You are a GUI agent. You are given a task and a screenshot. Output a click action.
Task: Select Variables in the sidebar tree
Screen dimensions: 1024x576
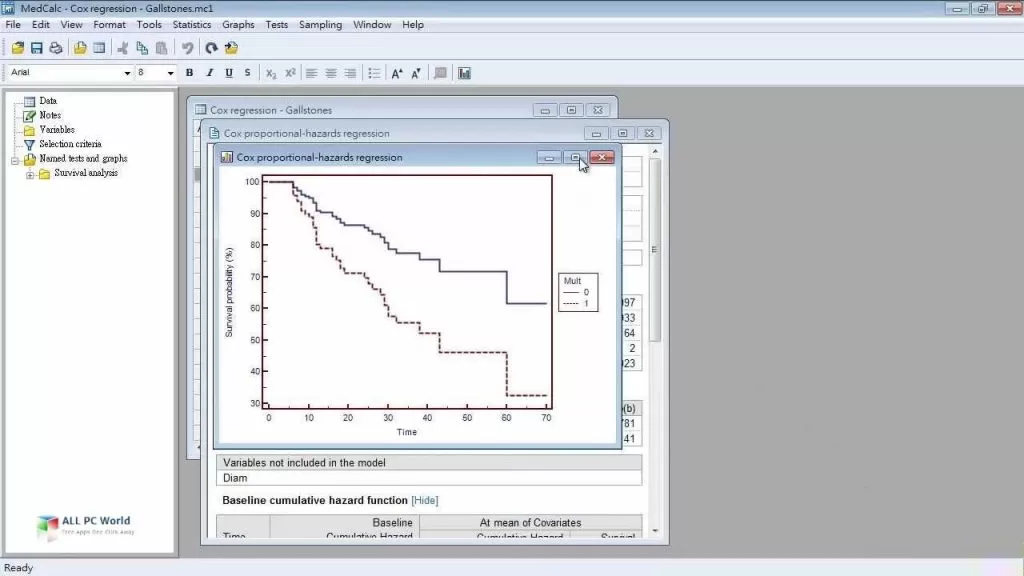(x=56, y=129)
